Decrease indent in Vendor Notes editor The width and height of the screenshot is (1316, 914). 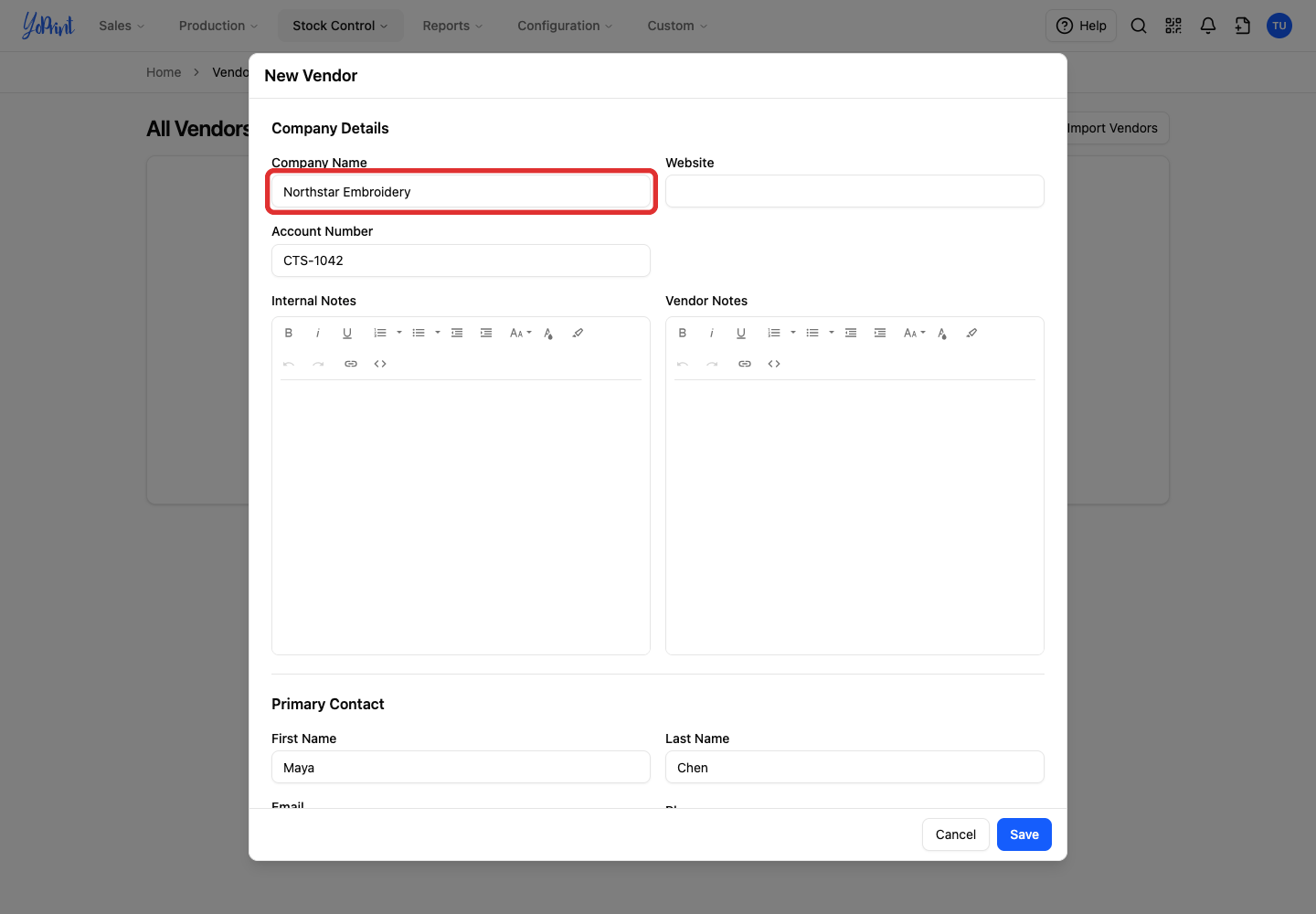(851, 333)
